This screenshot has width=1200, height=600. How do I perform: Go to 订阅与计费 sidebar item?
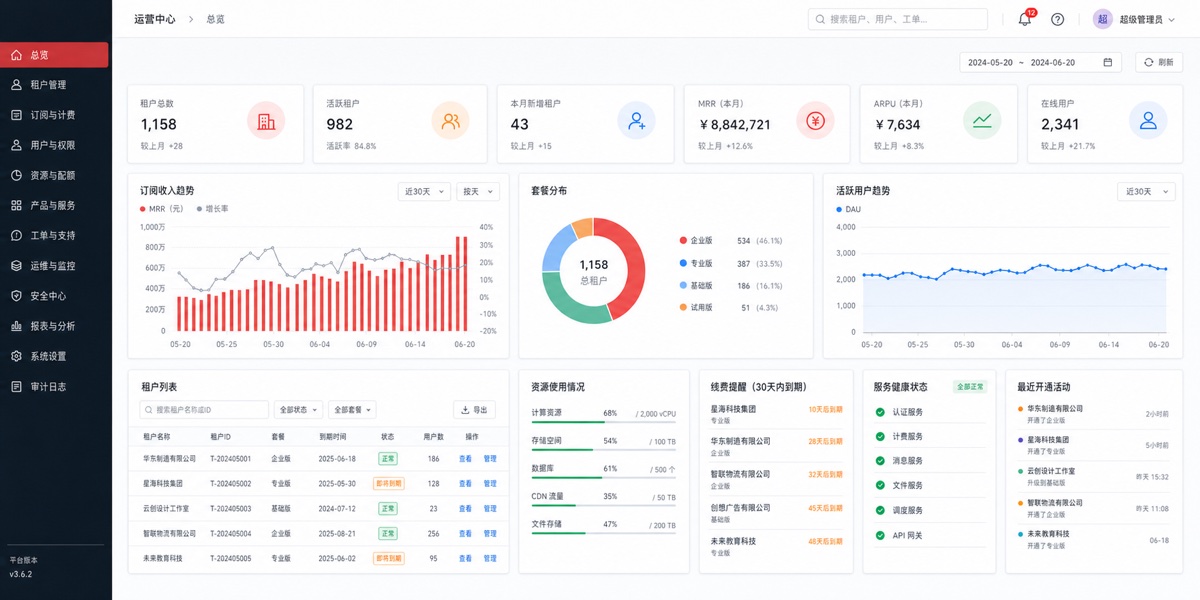point(55,115)
